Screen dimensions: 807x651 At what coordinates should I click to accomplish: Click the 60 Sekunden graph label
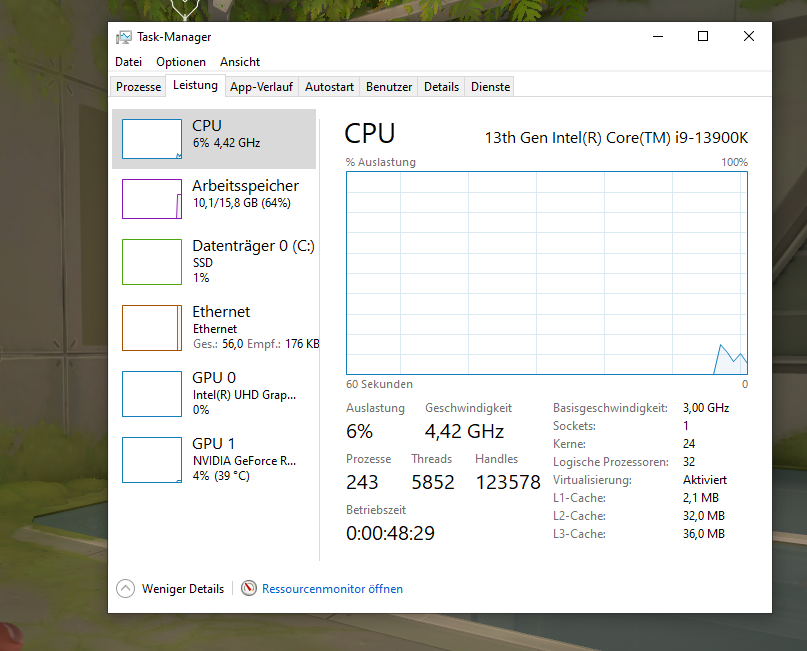tap(379, 384)
